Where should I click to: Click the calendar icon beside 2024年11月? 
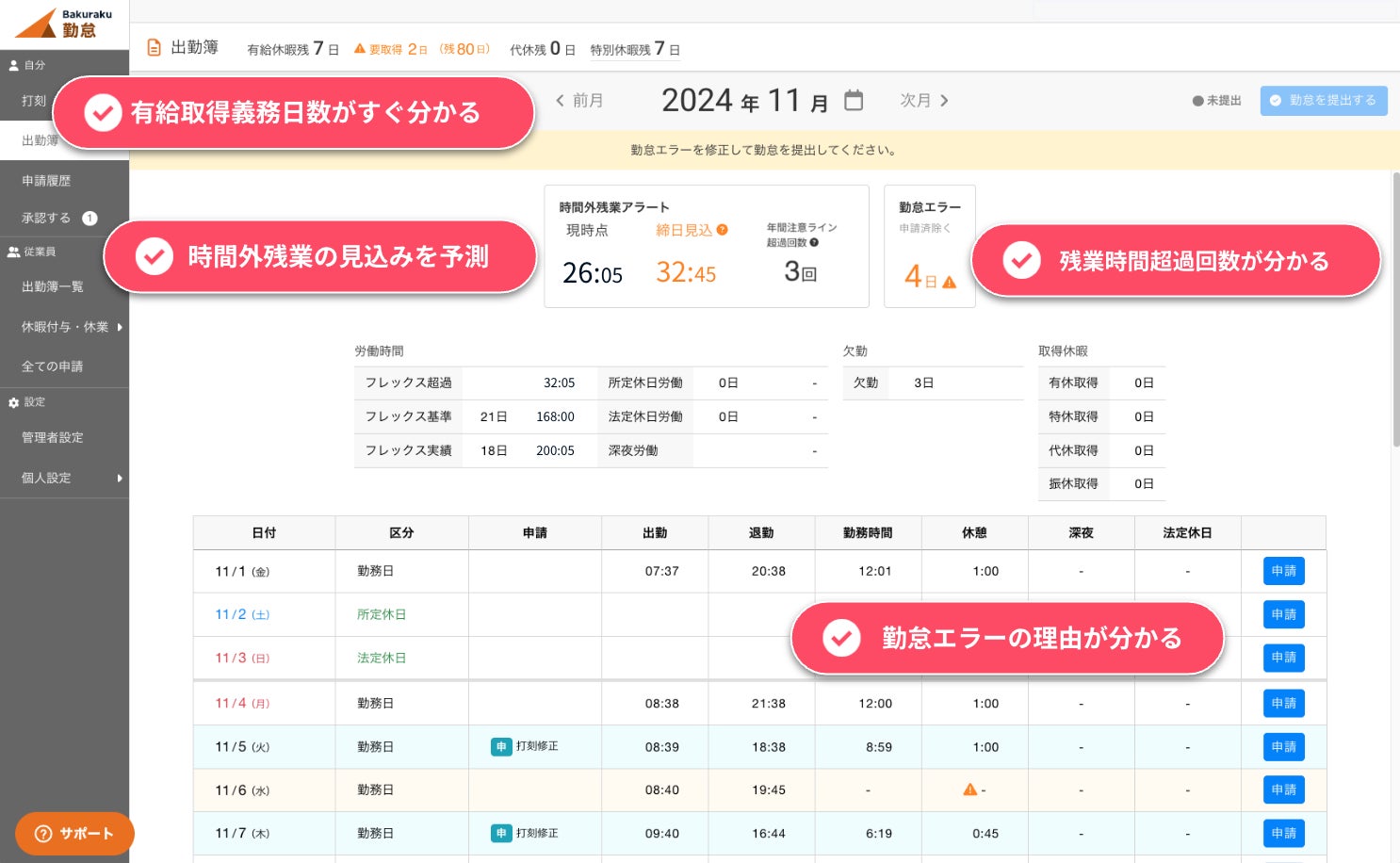pyautogui.click(x=854, y=100)
